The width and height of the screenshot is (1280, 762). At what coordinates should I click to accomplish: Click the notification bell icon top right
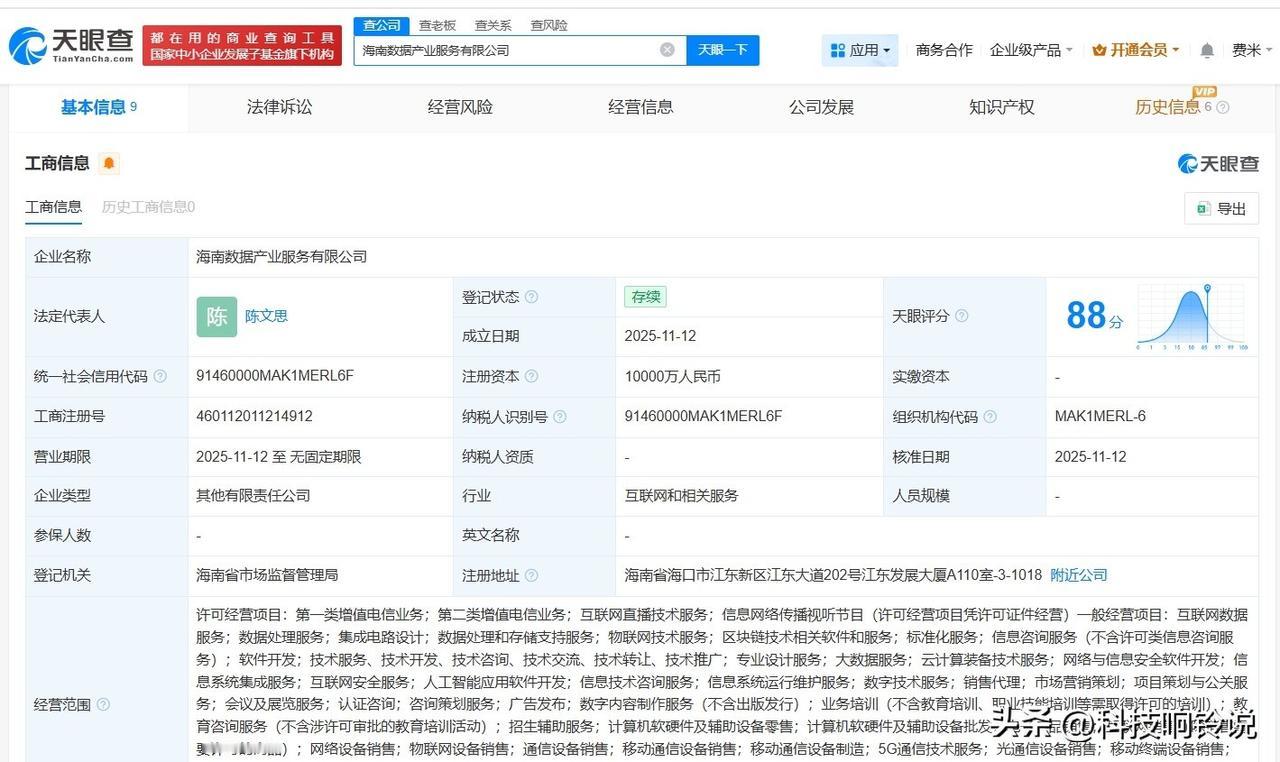[1206, 49]
